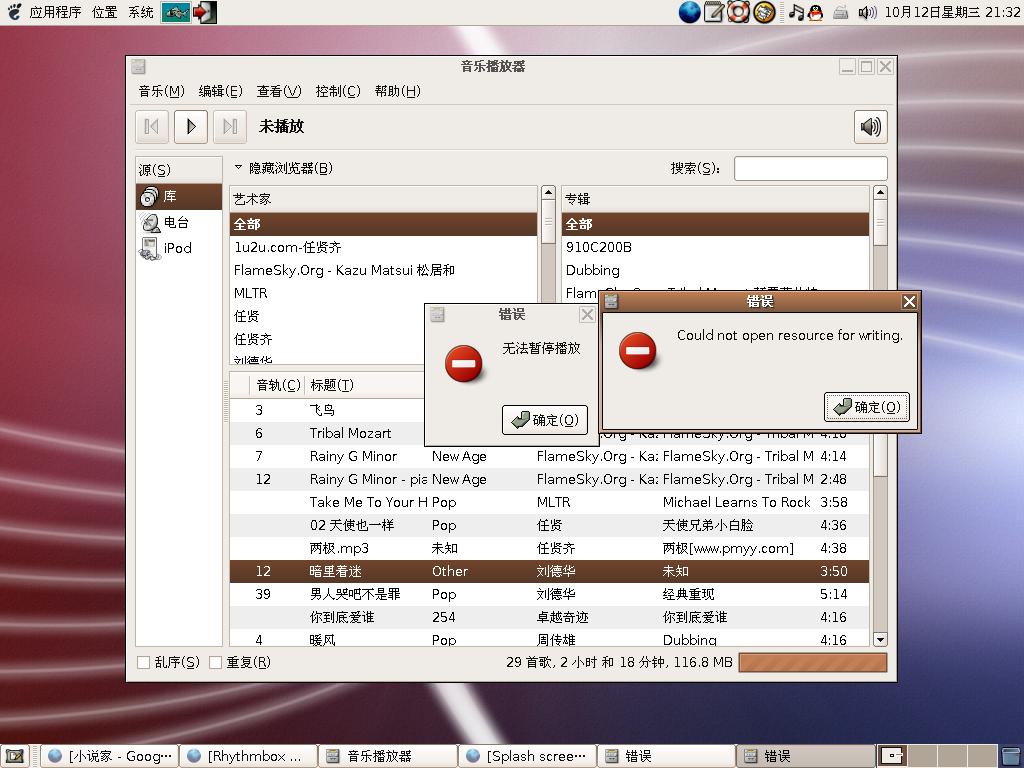Viewport: 1024px width, 768px height.
Task: Select 全部 in album list
Action: pyautogui.click(x=715, y=224)
